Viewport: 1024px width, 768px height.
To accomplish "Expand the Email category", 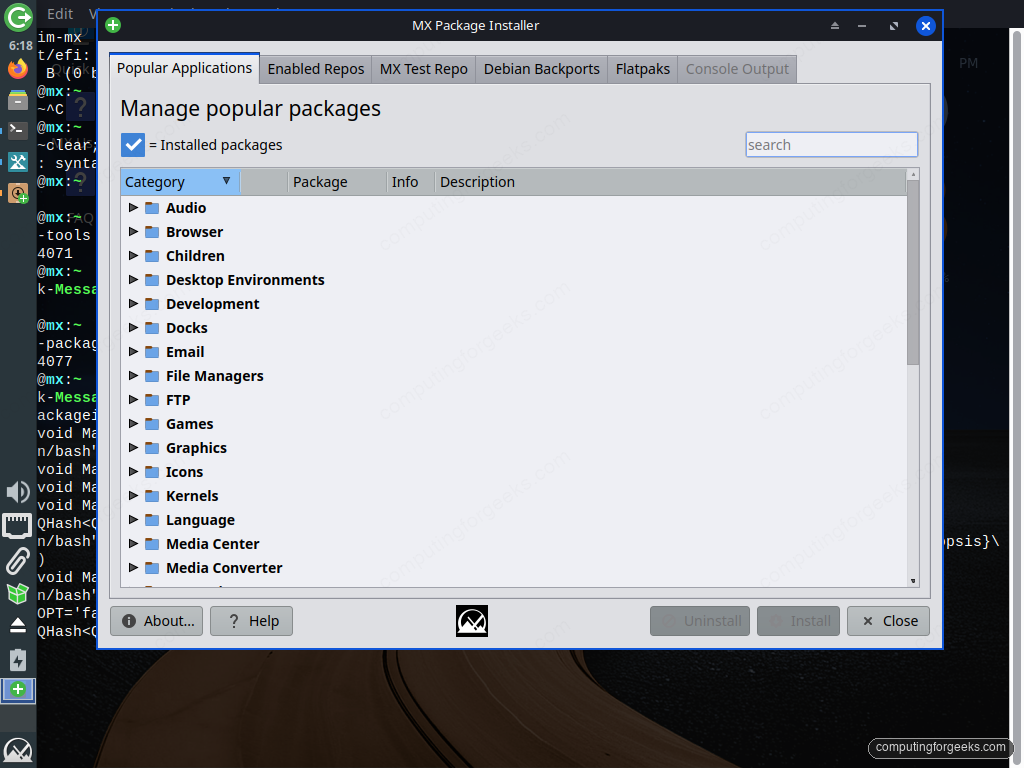I will (x=133, y=351).
